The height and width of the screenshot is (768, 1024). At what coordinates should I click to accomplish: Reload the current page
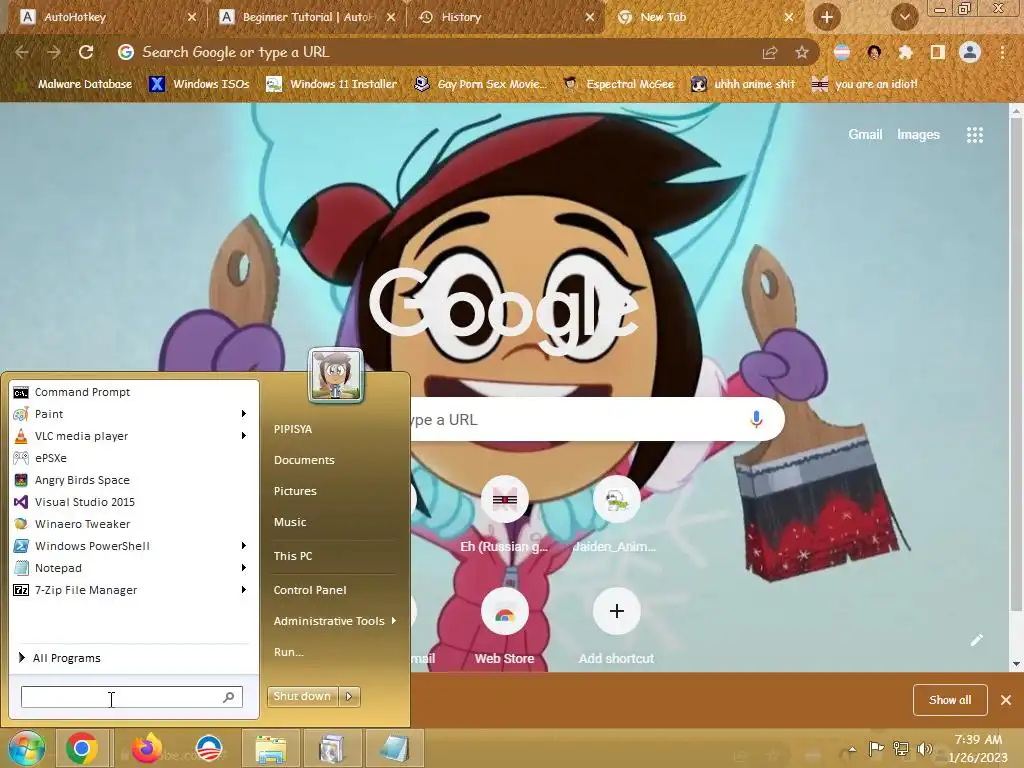(86, 52)
